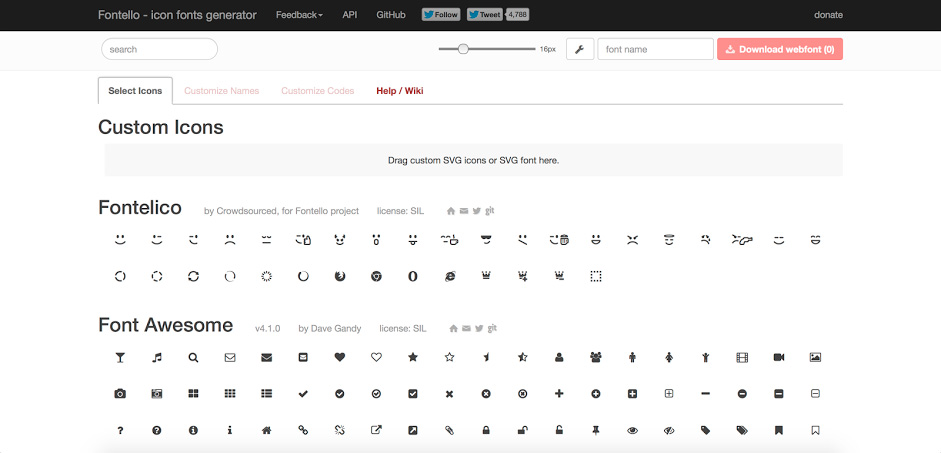Select the unhappy frown emoticon in Fontelico
This screenshot has height=453, width=941.
230,240
